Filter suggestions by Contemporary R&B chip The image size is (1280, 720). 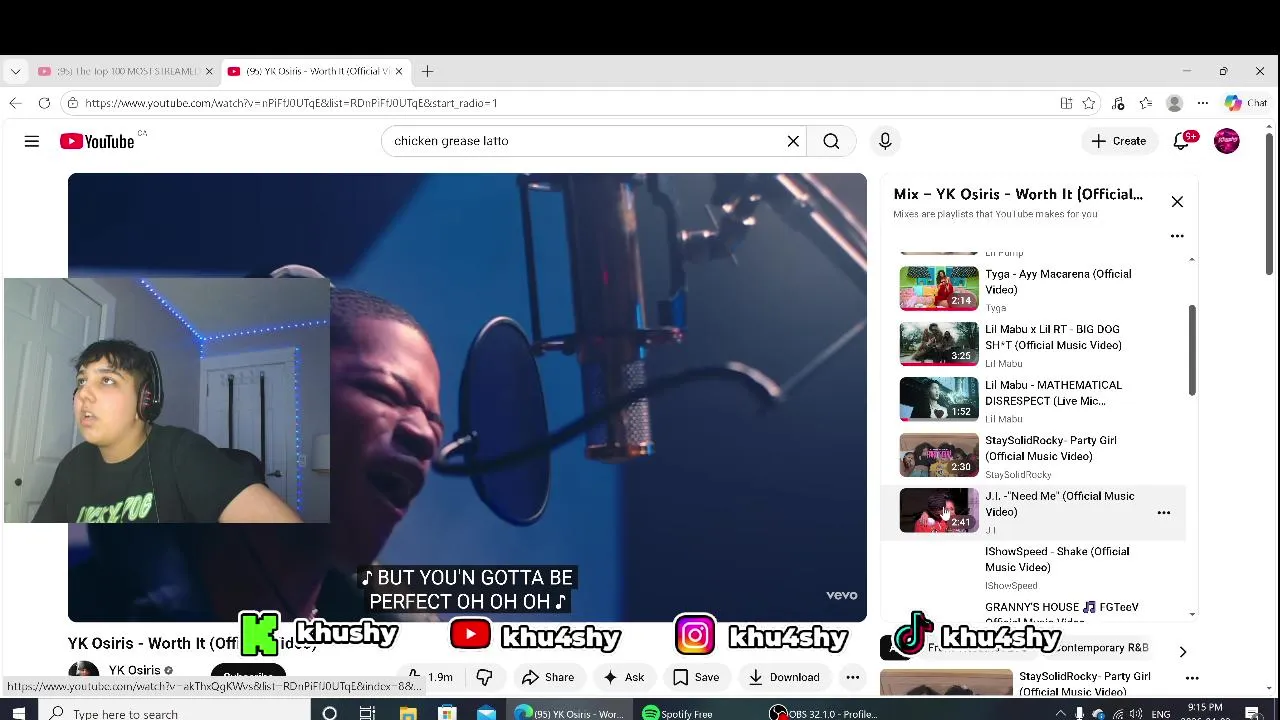(x=1101, y=648)
